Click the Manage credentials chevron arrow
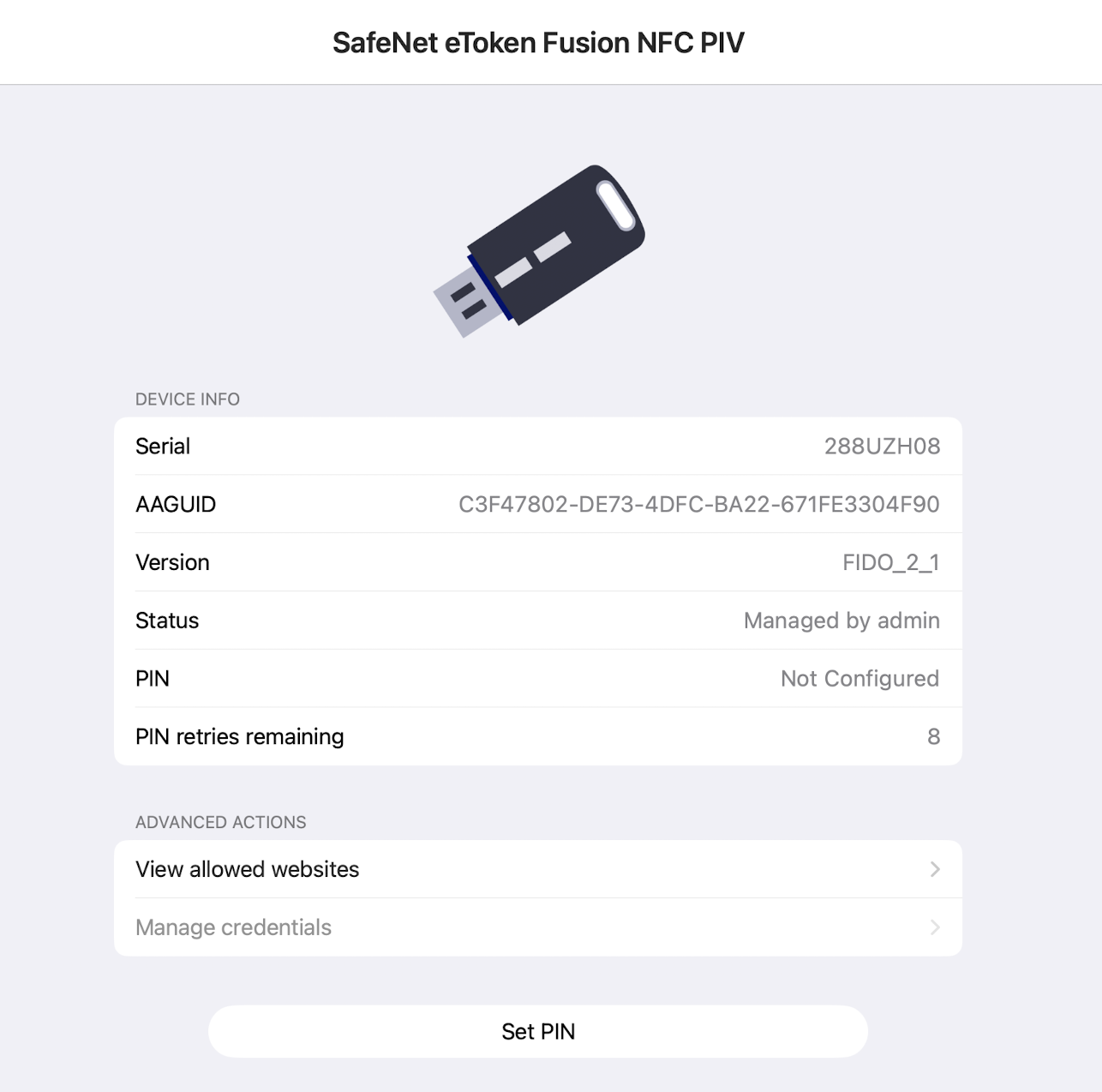This screenshot has width=1102, height=1092. pyautogui.click(x=935, y=927)
